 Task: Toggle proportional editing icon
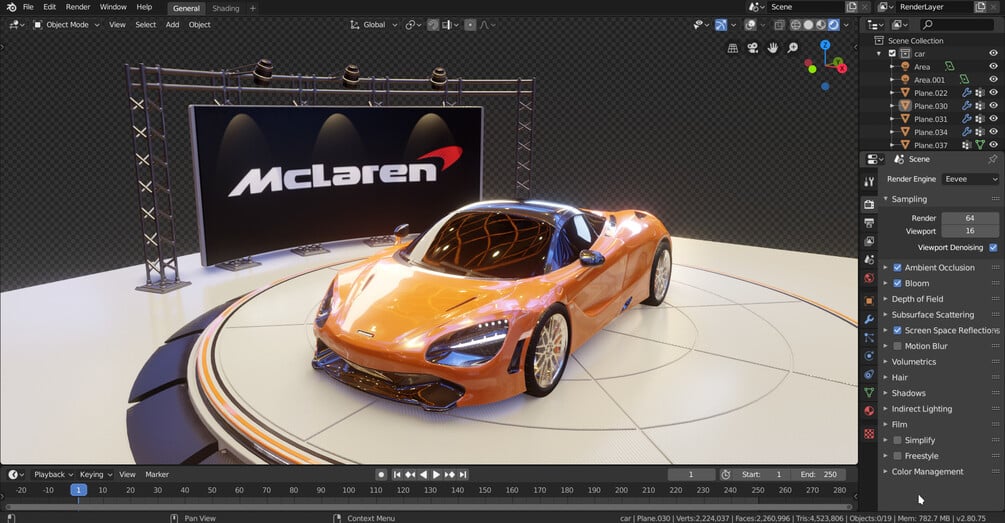tap(470, 25)
